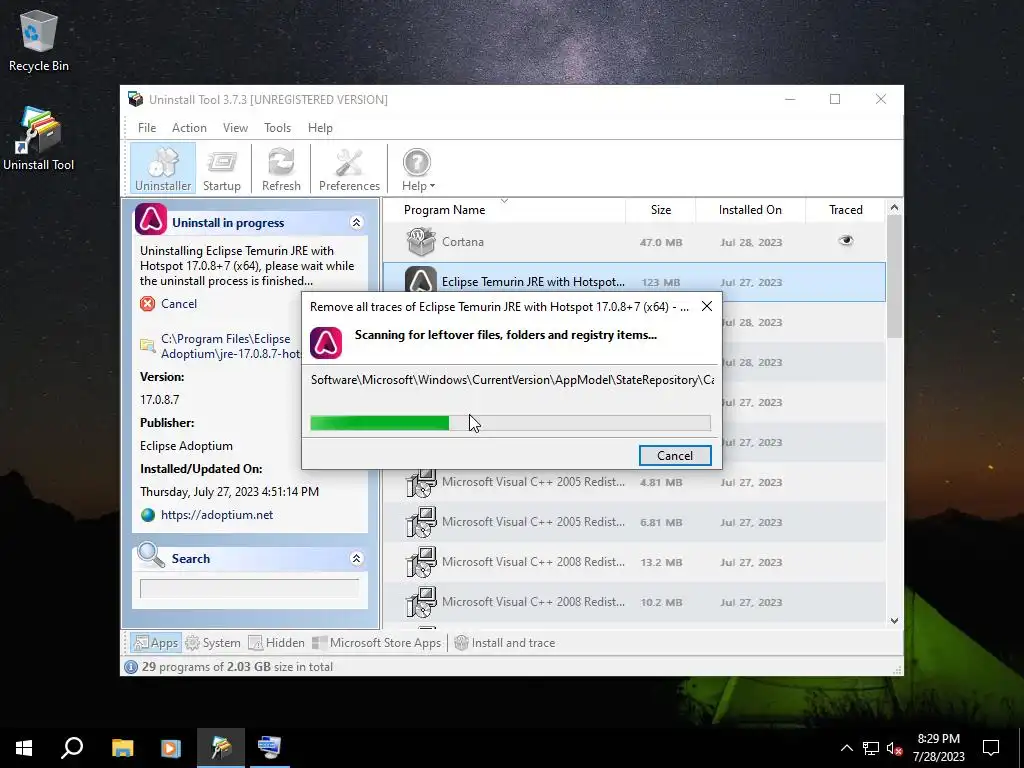Sort by Installed On column
Viewport: 1024px width, 768px height.
coord(750,210)
